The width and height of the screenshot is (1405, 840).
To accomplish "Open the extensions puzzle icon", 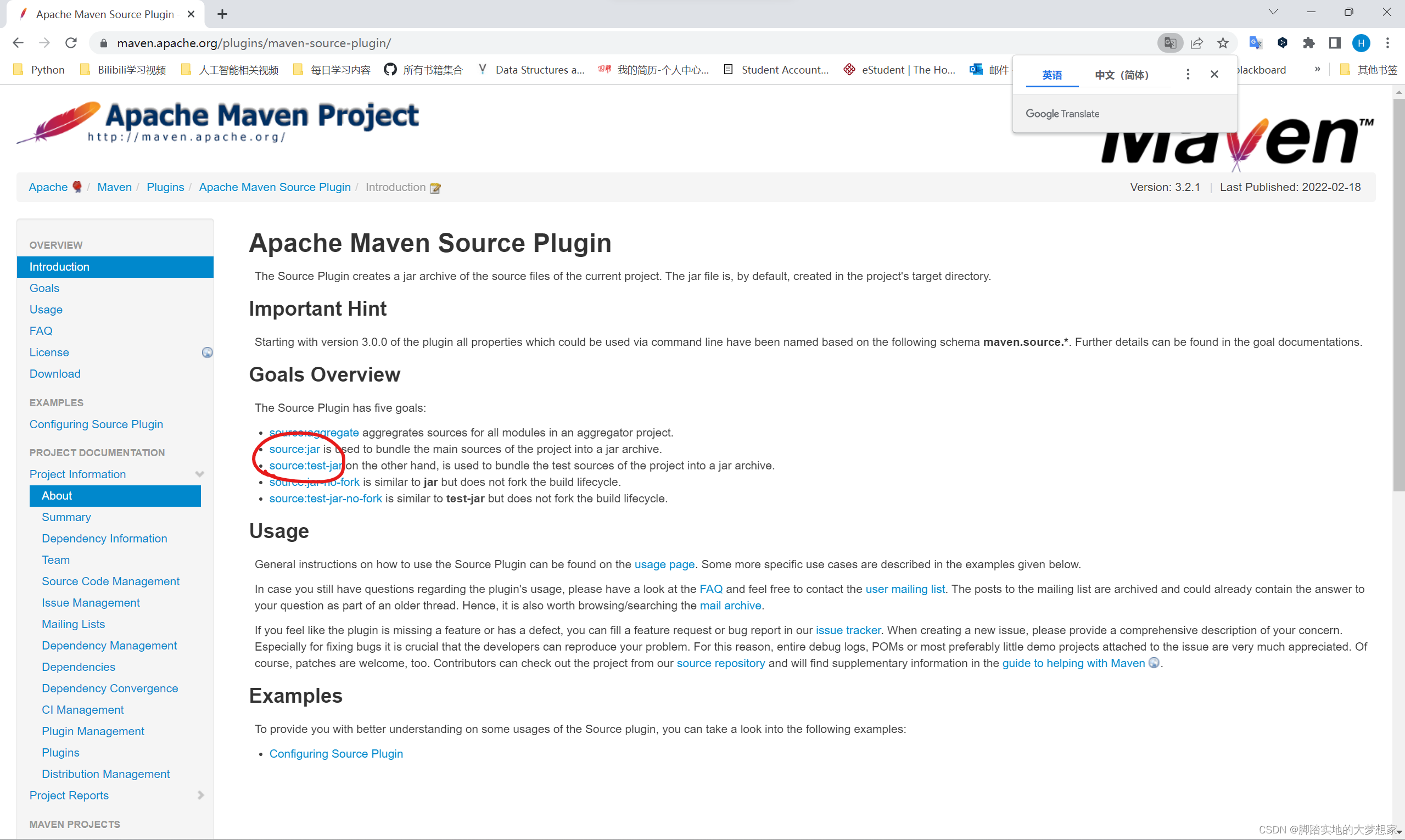I will (1308, 43).
